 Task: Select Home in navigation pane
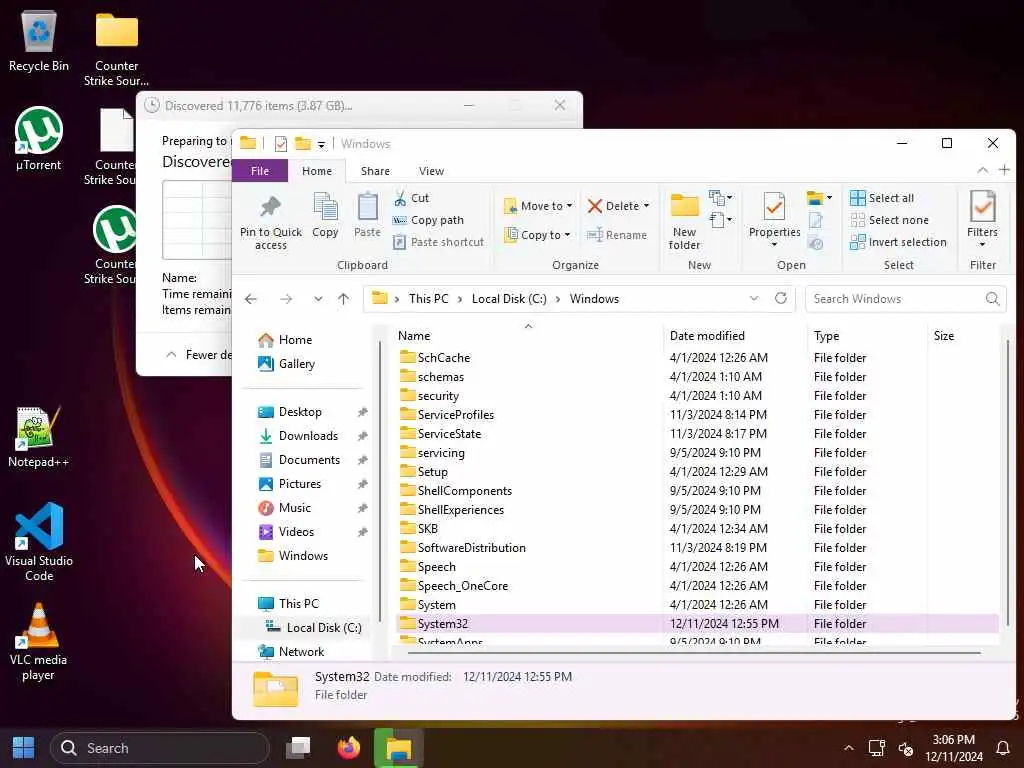pyautogui.click(x=285, y=340)
